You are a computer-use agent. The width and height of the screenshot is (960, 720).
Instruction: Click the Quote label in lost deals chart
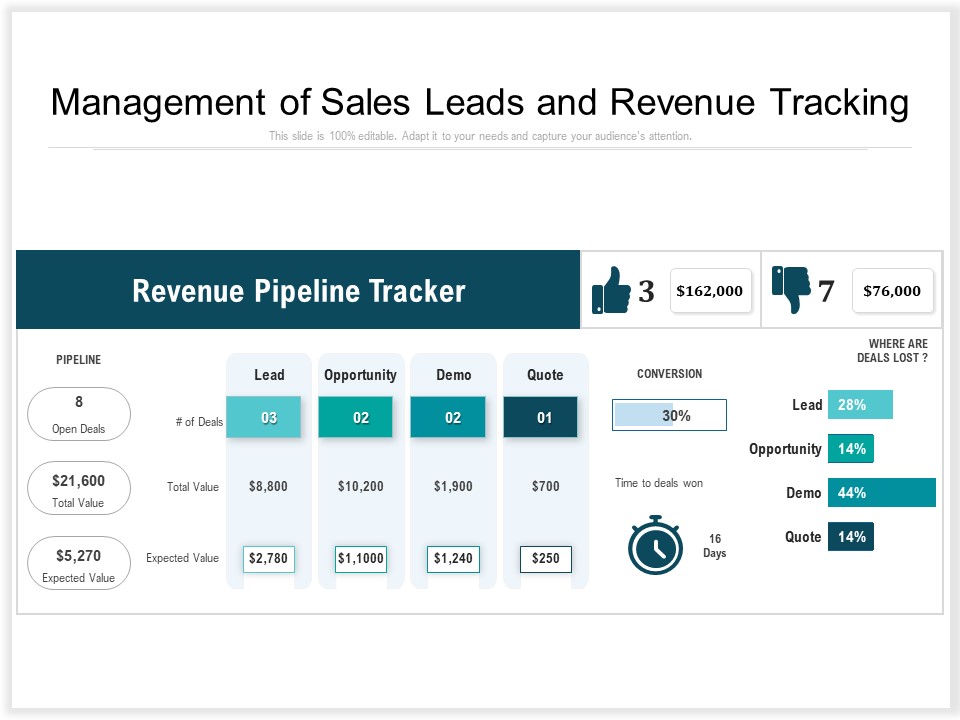[803, 537]
